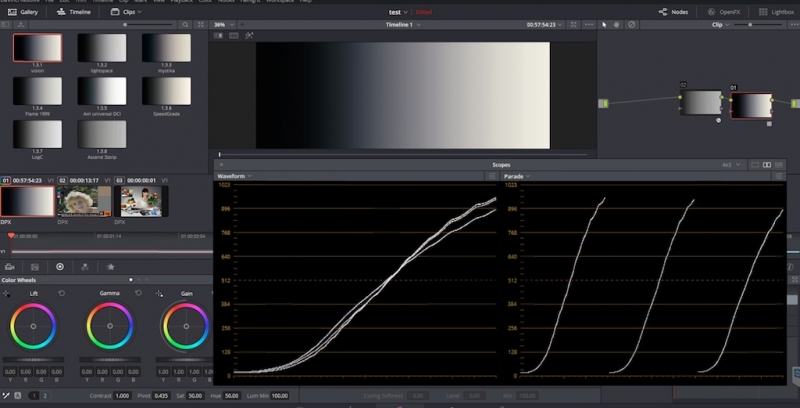Select the Camera Raw palette icon
This screenshot has width=800, height=408.
[x=10, y=267]
